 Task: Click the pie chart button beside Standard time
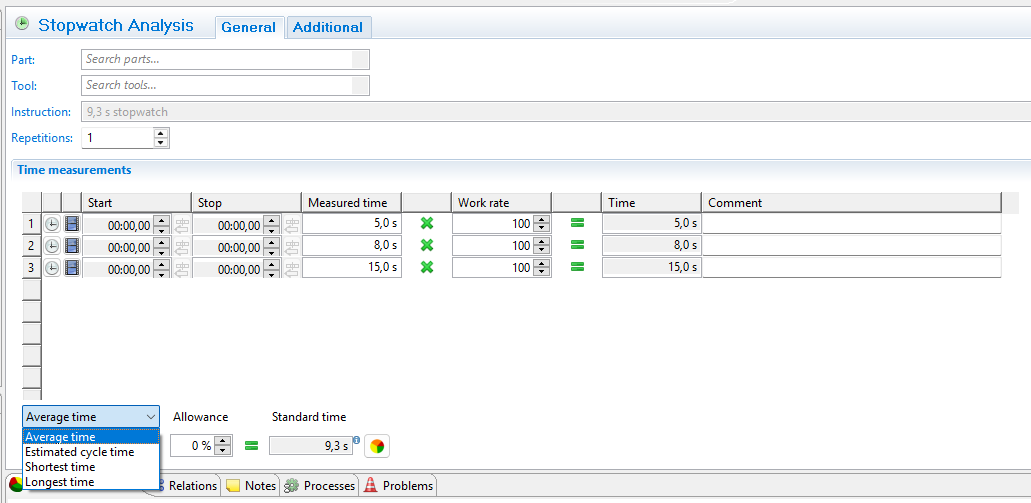pyautogui.click(x=376, y=446)
